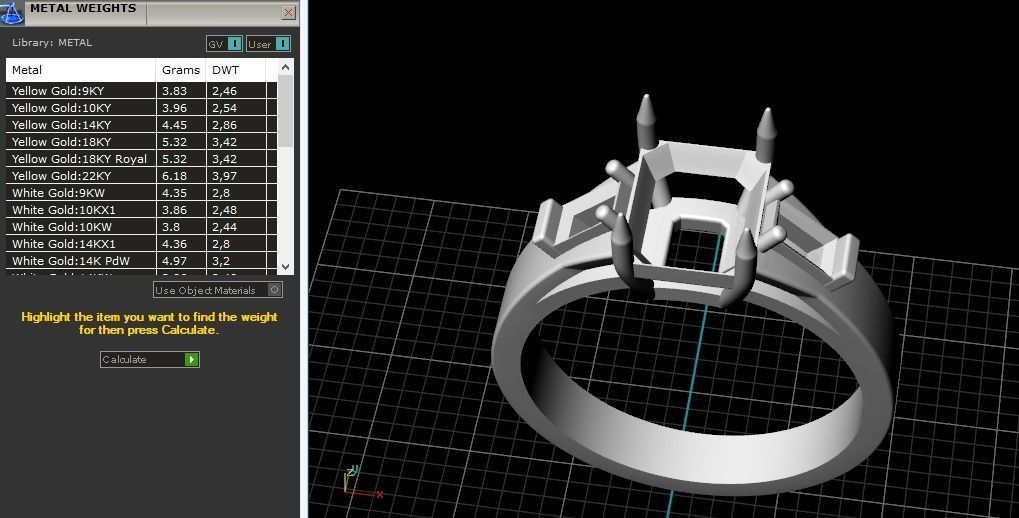Click the 2,44 DWT value
1019x518 pixels.
pyautogui.click(x=224, y=227)
